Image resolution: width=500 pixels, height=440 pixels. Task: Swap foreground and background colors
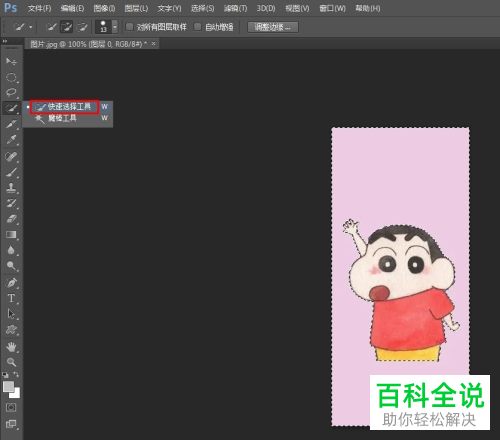click(x=16, y=375)
